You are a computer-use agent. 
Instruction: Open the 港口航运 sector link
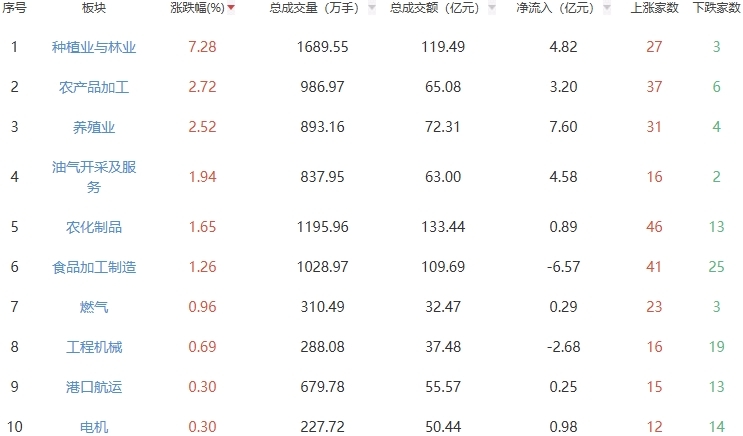click(94, 387)
